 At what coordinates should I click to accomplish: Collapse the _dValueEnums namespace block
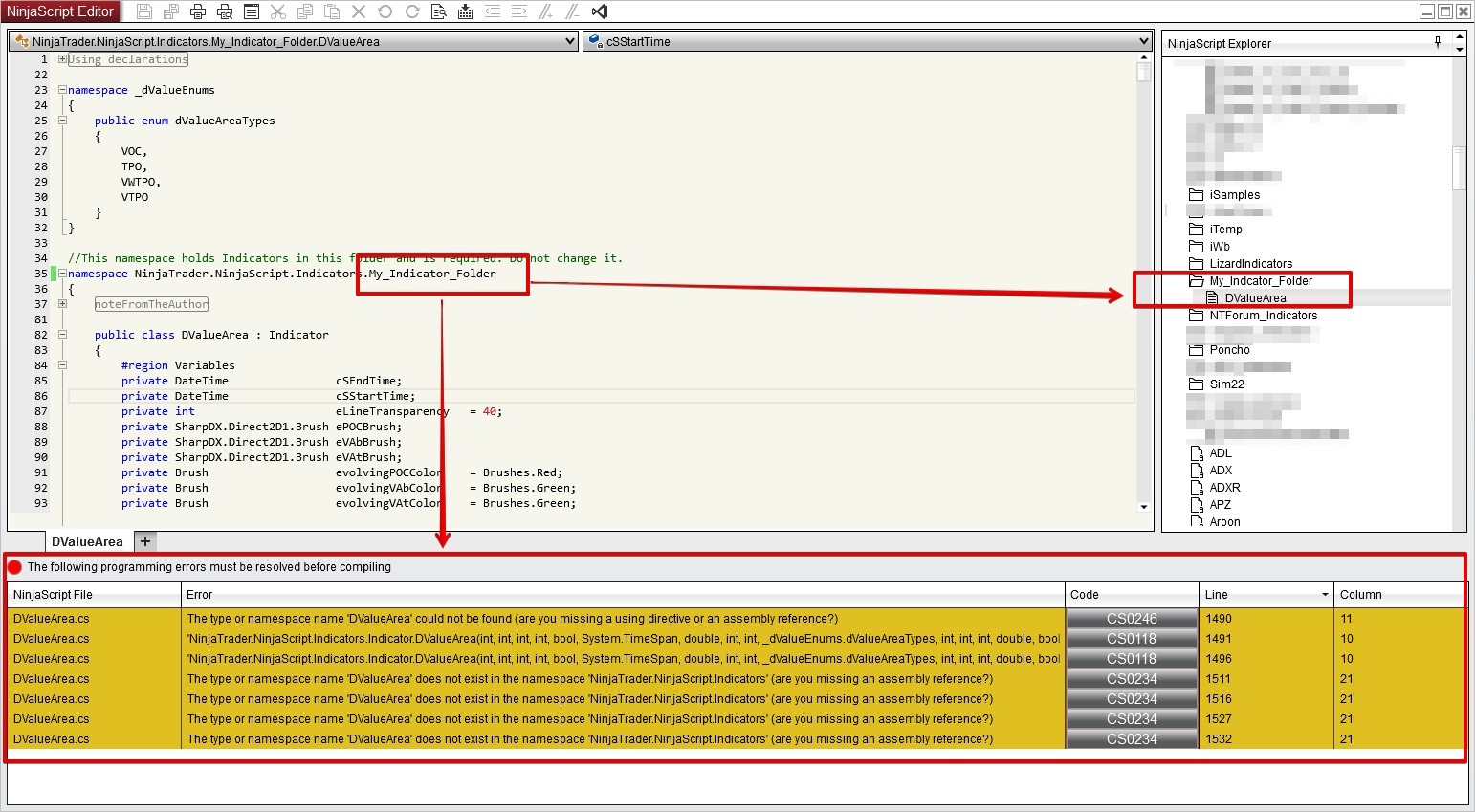[62, 90]
